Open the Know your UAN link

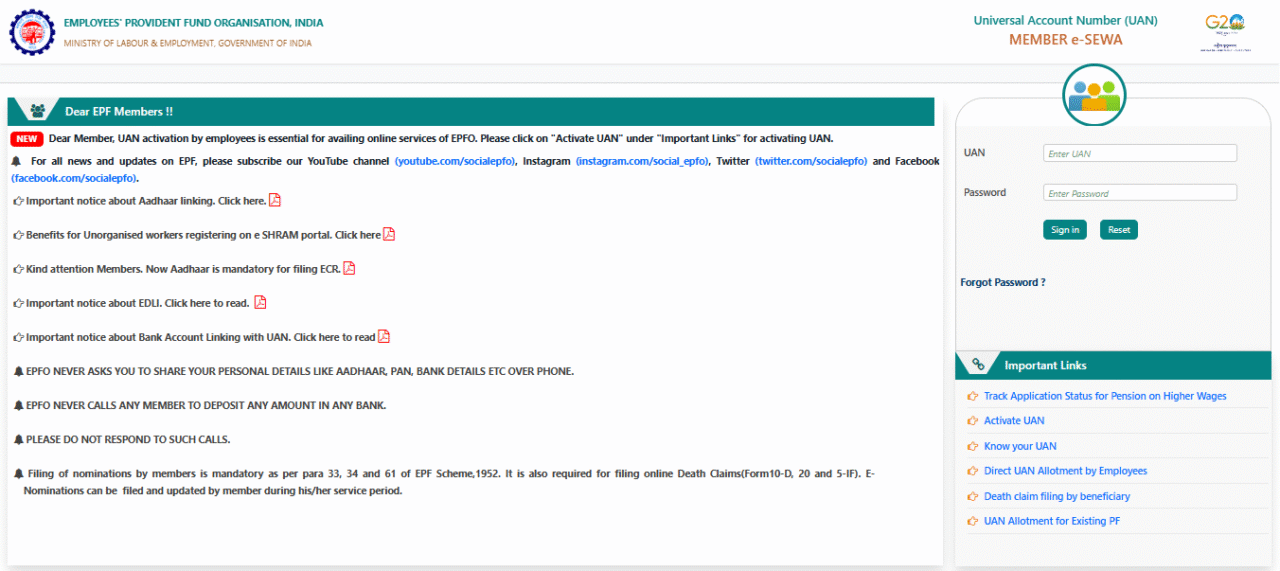[1020, 446]
